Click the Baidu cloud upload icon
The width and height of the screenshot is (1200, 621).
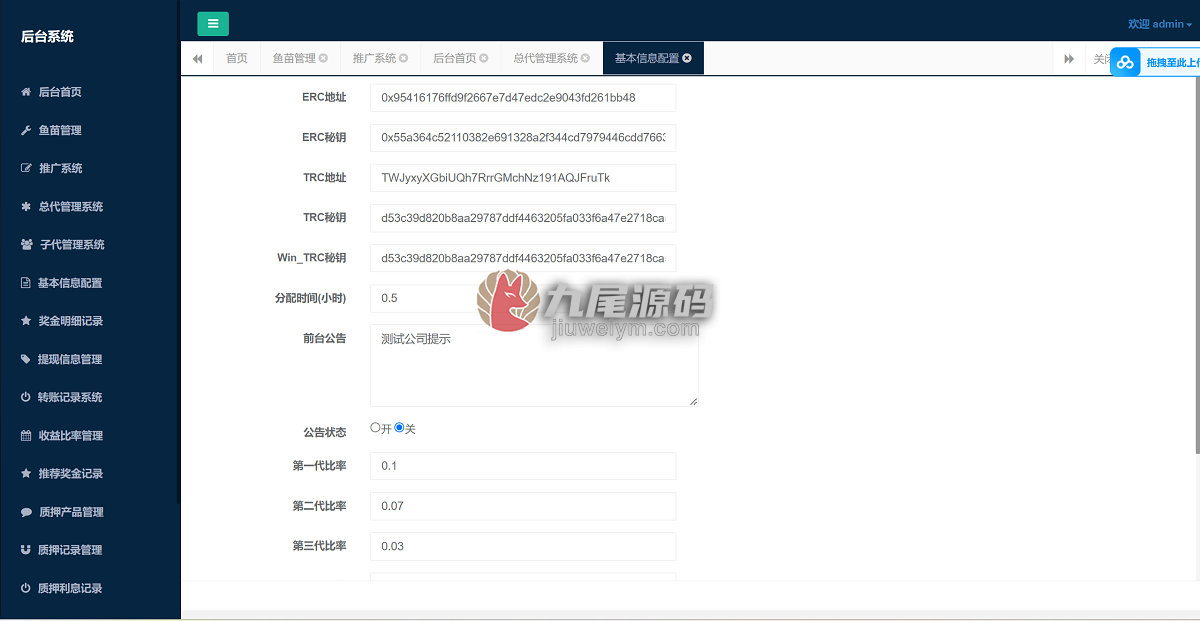1125,62
